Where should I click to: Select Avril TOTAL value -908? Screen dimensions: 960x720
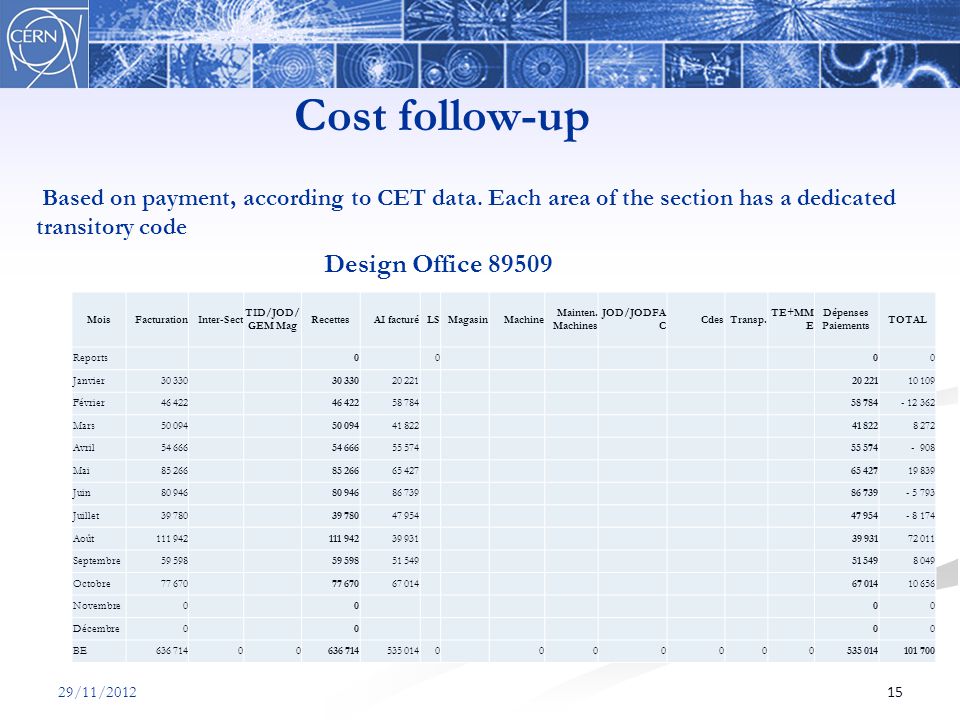923,448
